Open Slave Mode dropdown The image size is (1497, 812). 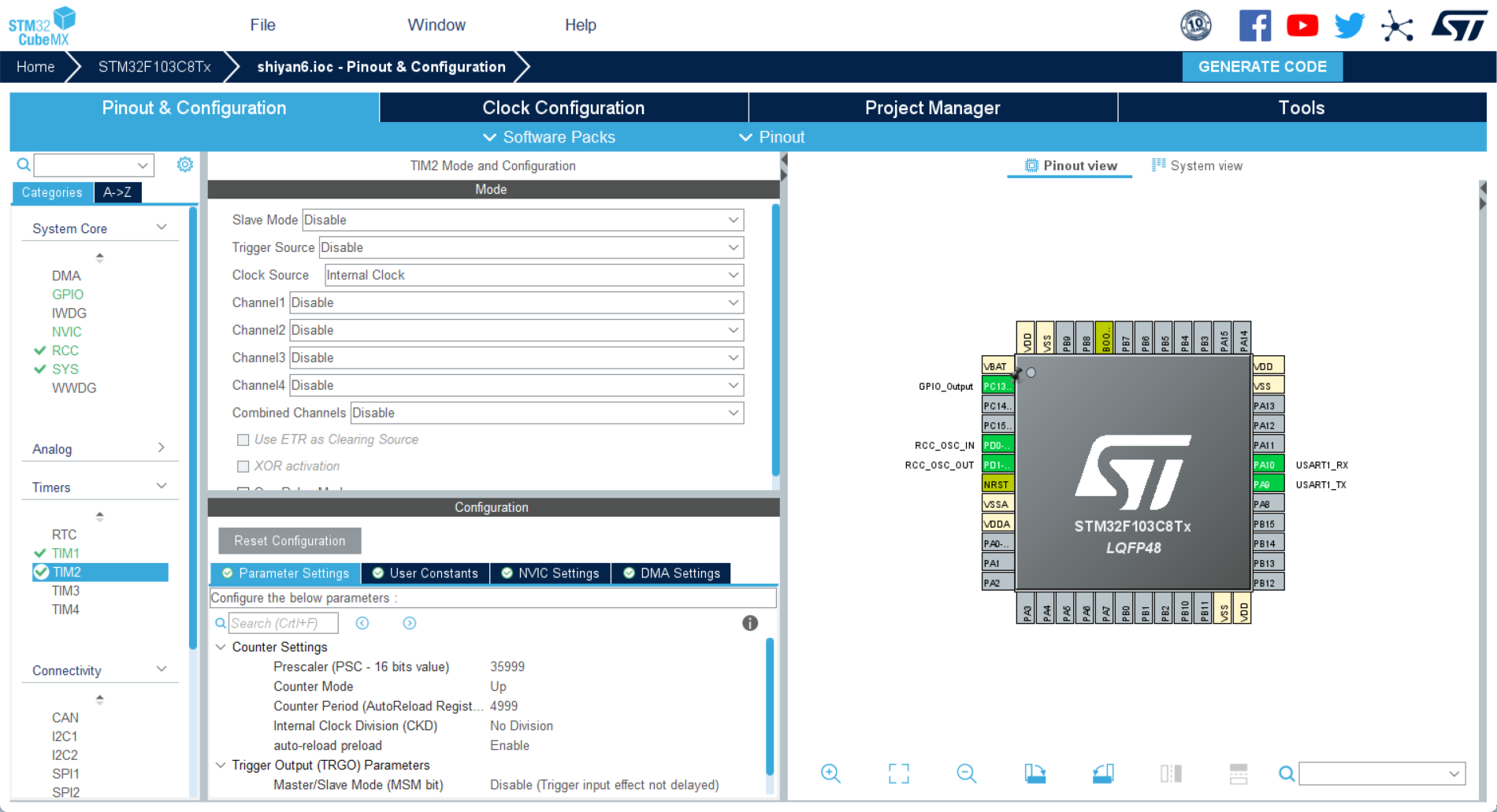pos(523,220)
